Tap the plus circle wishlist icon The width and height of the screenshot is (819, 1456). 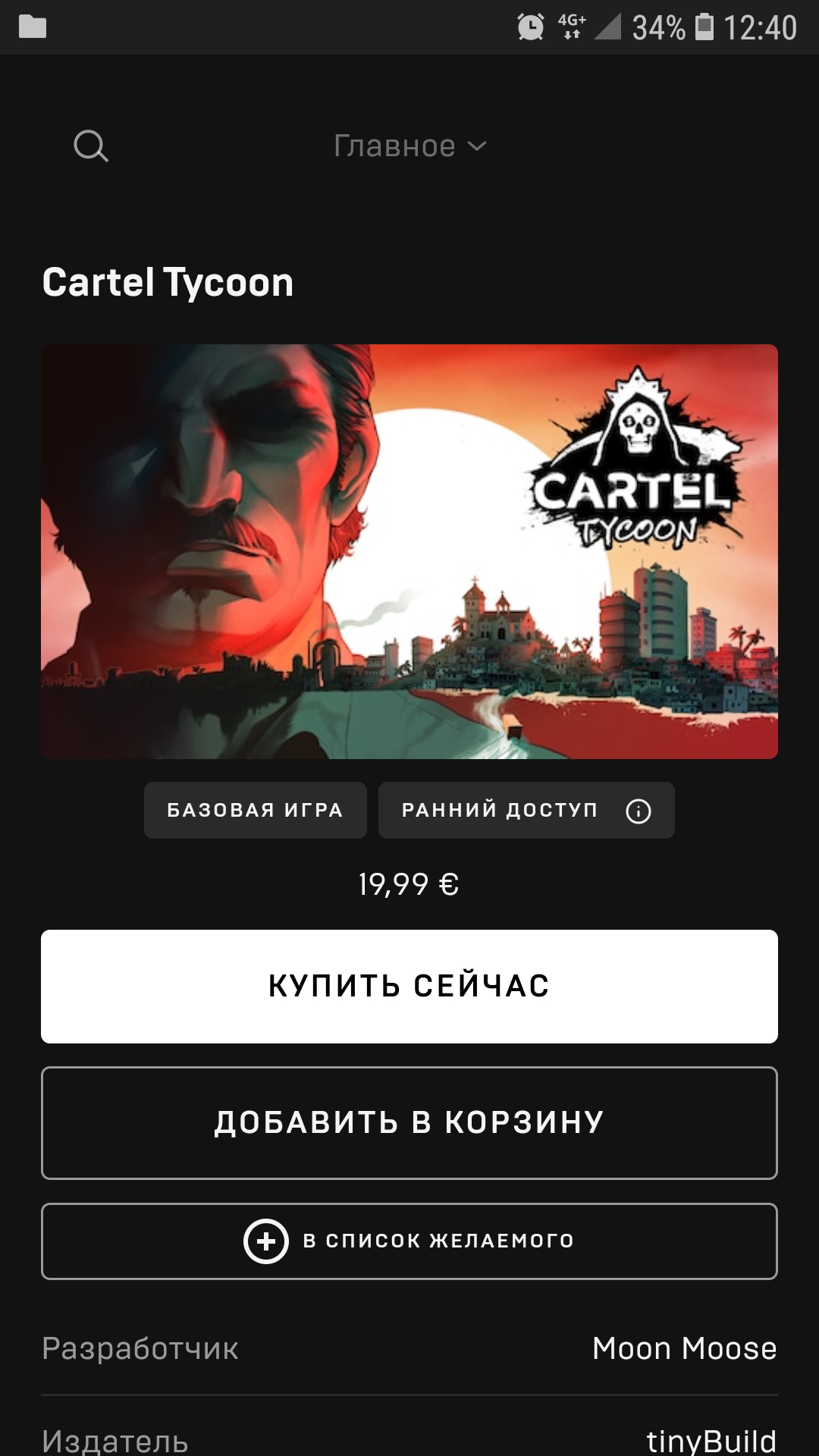(x=265, y=1241)
